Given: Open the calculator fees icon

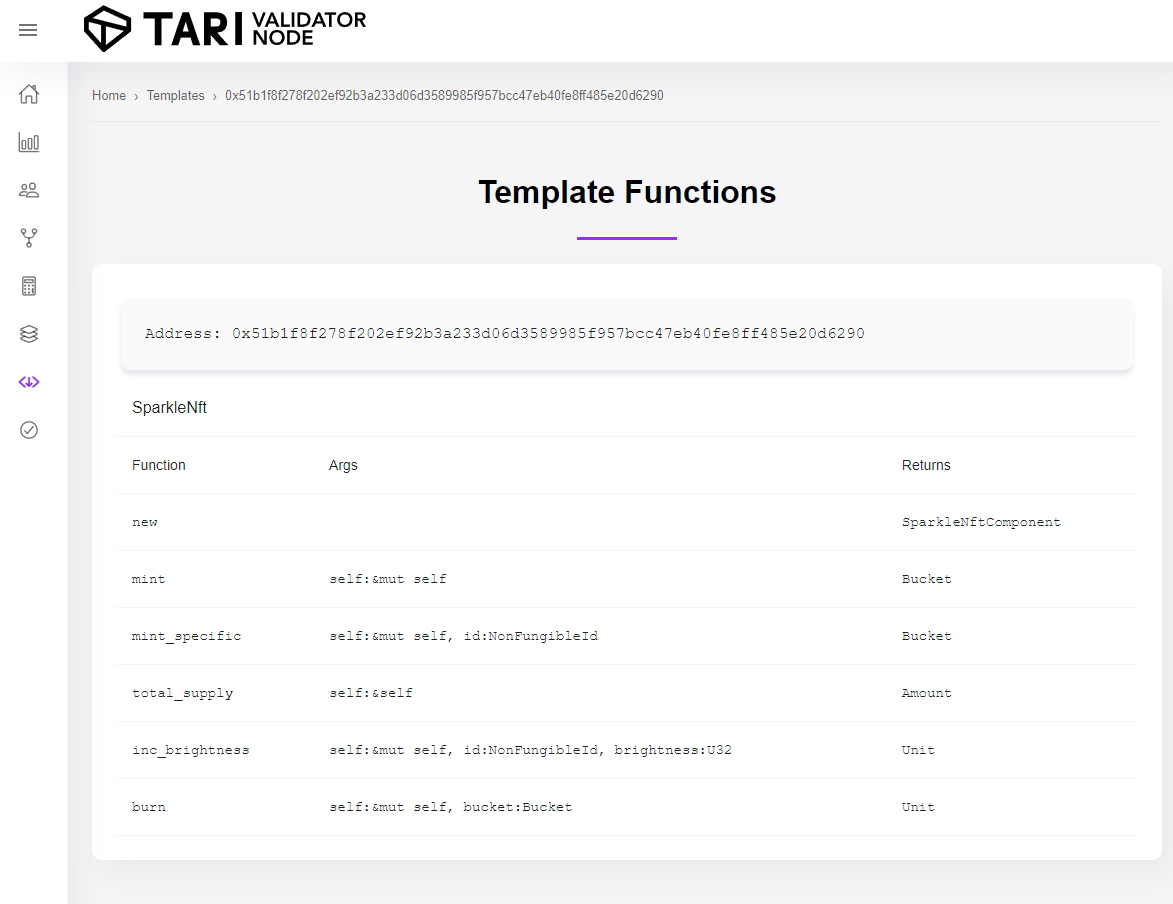Looking at the screenshot, I should point(29,286).
